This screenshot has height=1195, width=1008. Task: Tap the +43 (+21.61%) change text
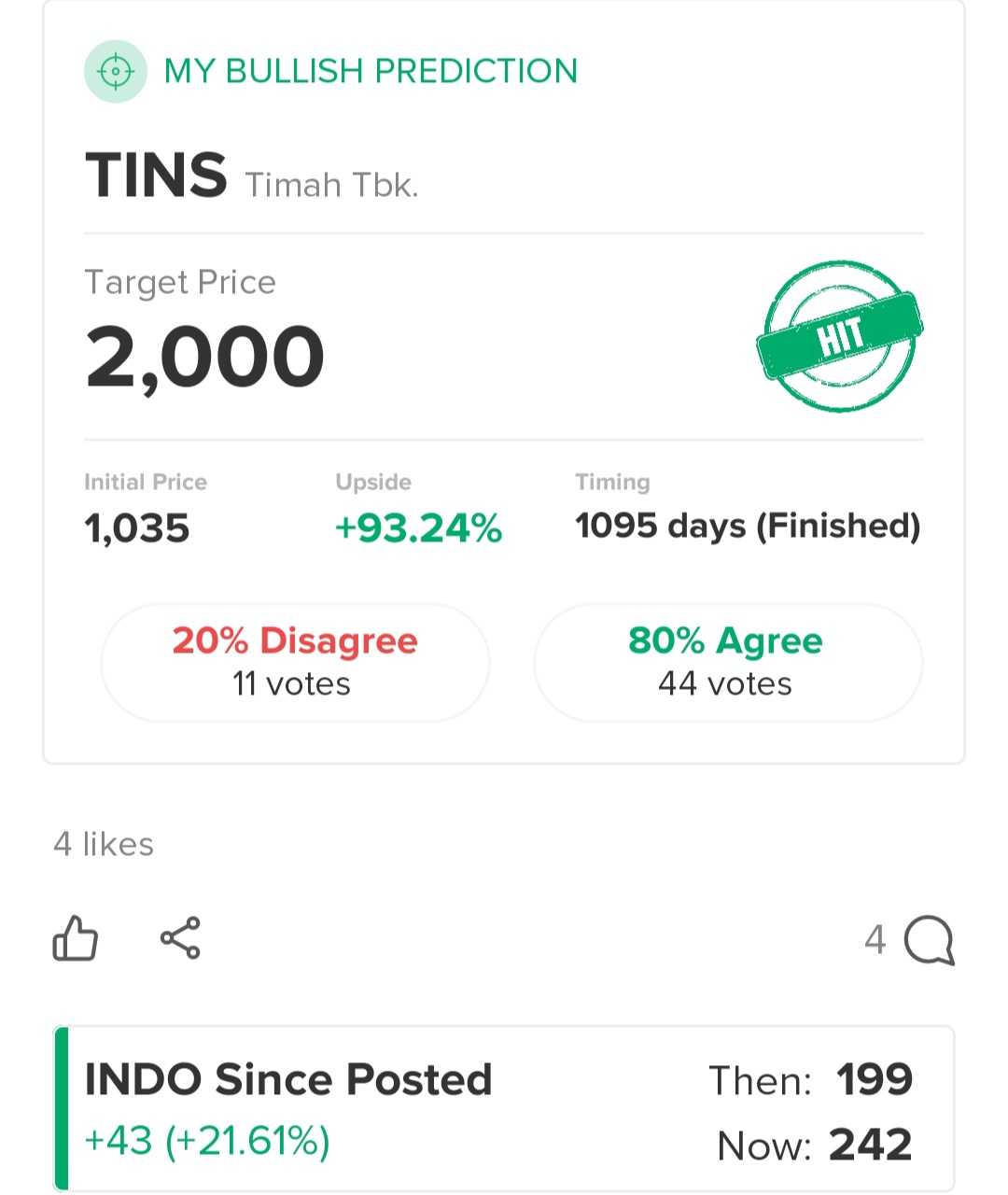207,1141
